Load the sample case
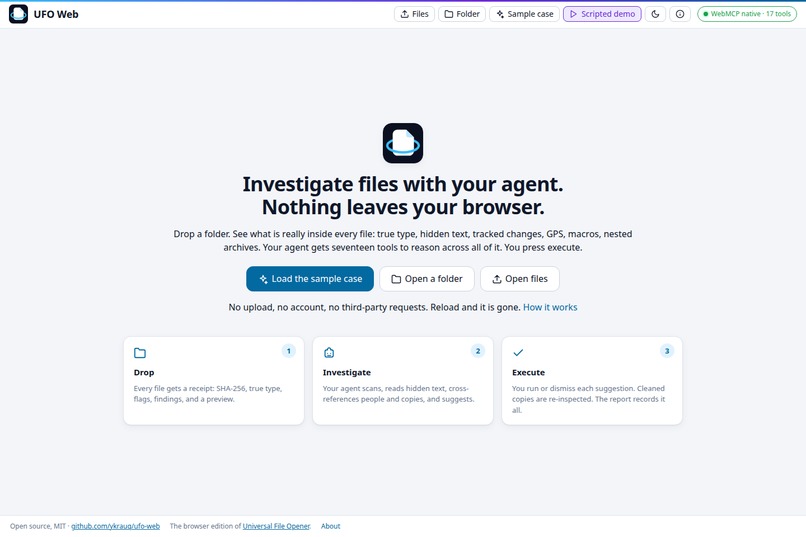 coord(310,279)
